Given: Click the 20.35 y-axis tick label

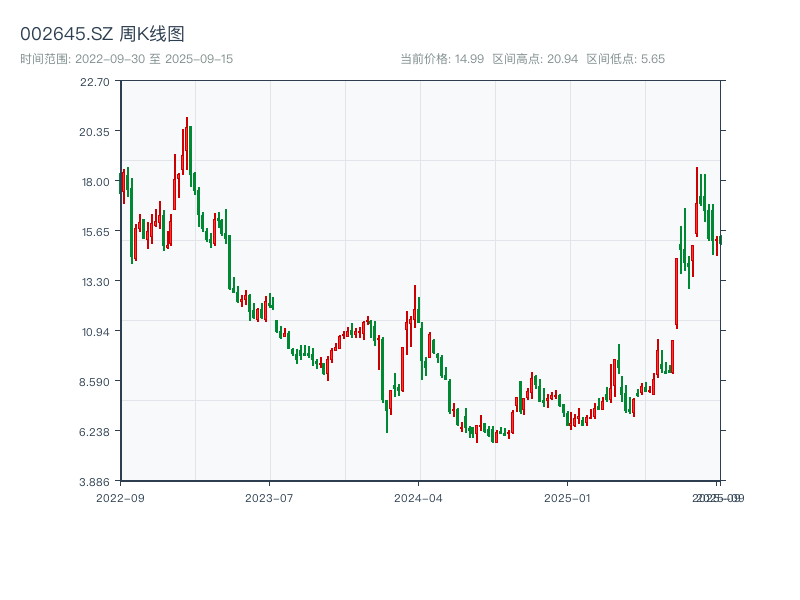Looking at the screenshot, I should tap(94, 132).
